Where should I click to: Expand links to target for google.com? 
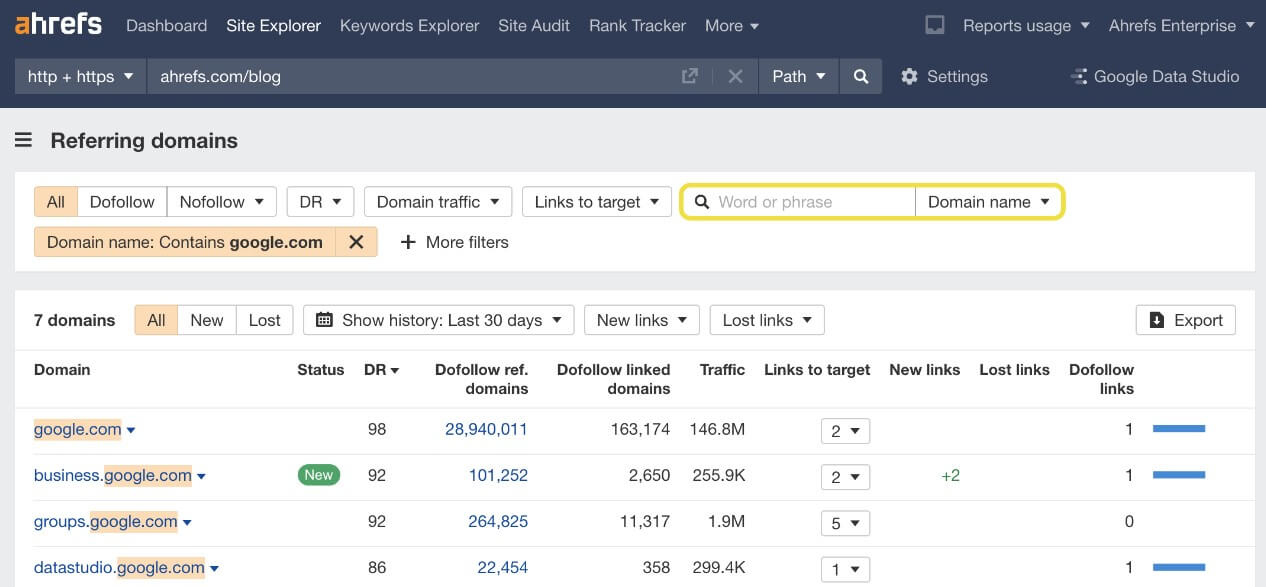point(845,431)
